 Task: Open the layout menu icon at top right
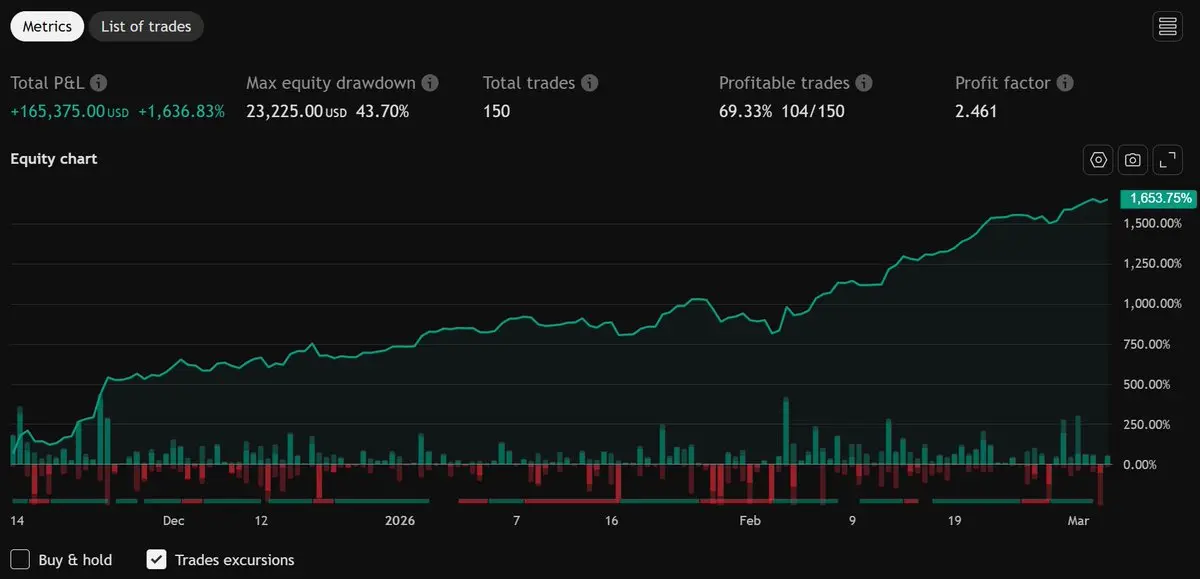click(x=1167, y=27)
